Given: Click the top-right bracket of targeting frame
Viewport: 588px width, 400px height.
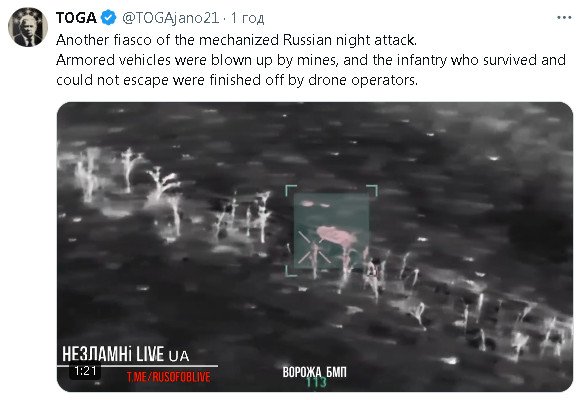Looking at the screenshot, I should pos(372,190).
